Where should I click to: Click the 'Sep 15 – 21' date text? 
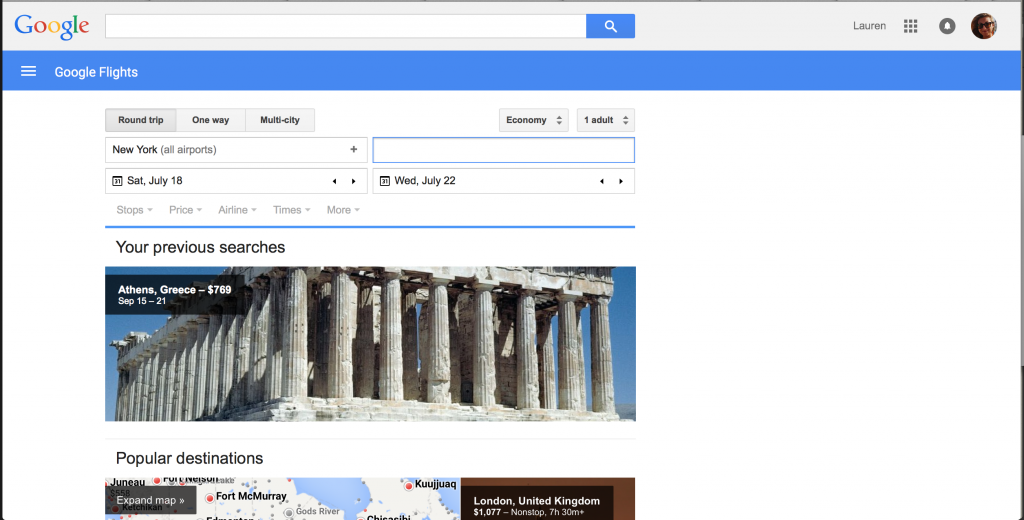[x=142, y=301]
